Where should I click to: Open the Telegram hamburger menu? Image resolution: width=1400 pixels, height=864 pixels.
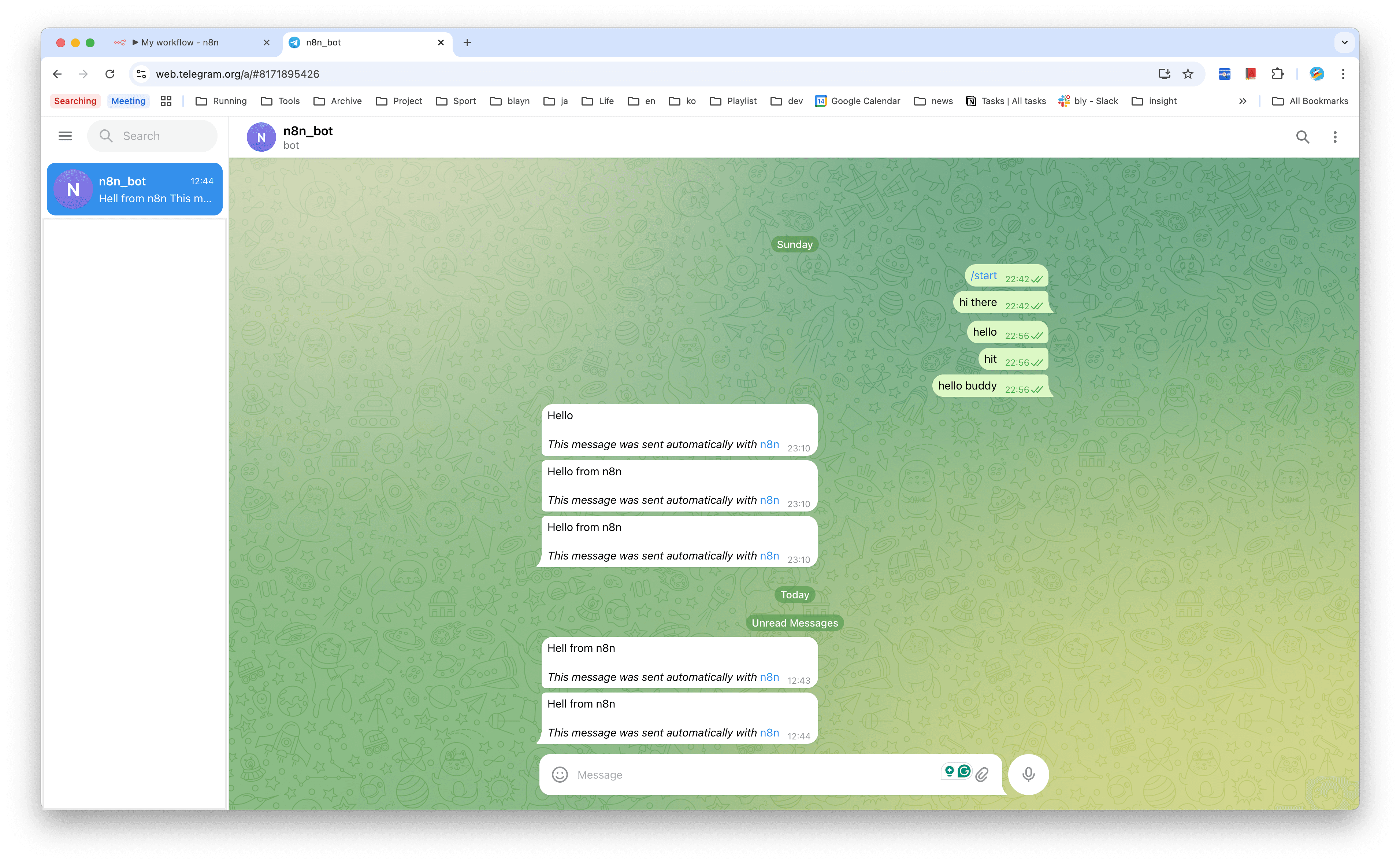click(65, 136)
